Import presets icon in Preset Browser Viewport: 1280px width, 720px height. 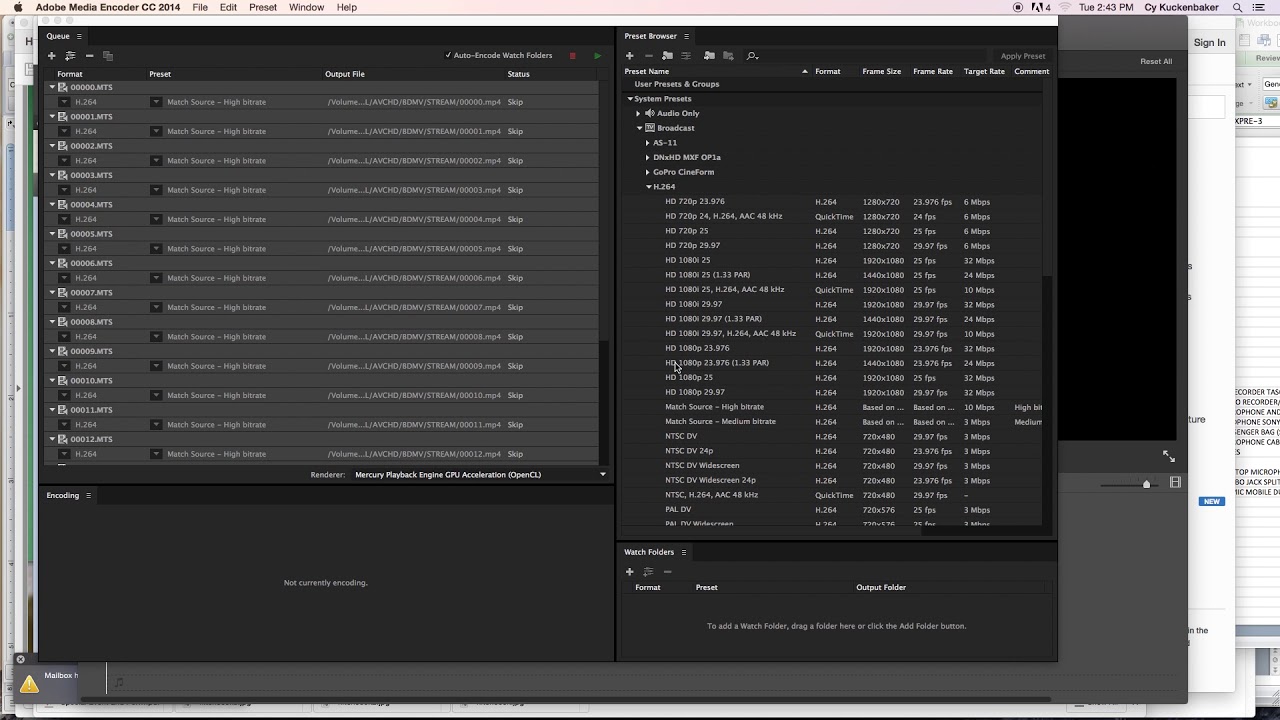pyautogui.click(x=709, y=56)
